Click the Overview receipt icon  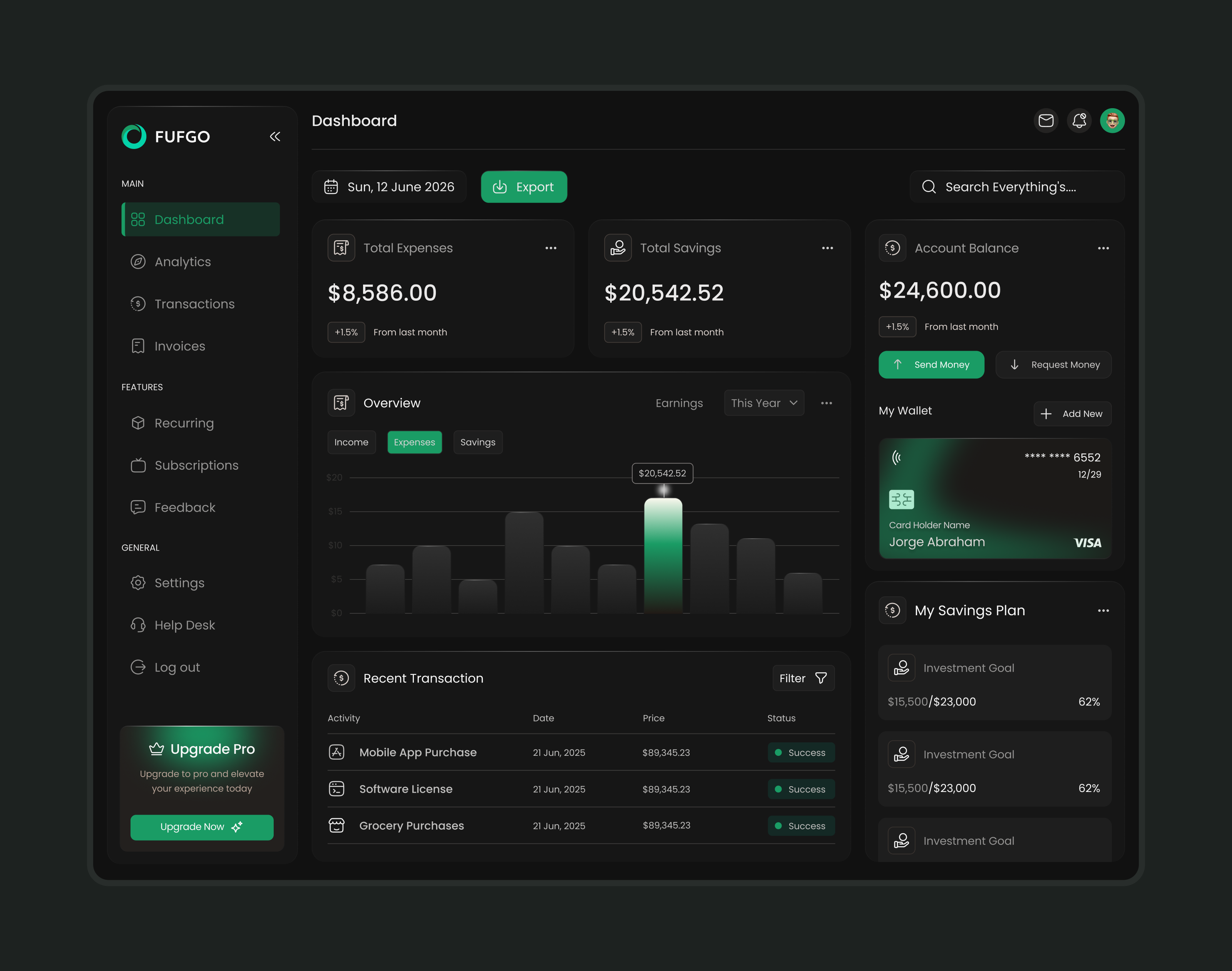[341, 403]
